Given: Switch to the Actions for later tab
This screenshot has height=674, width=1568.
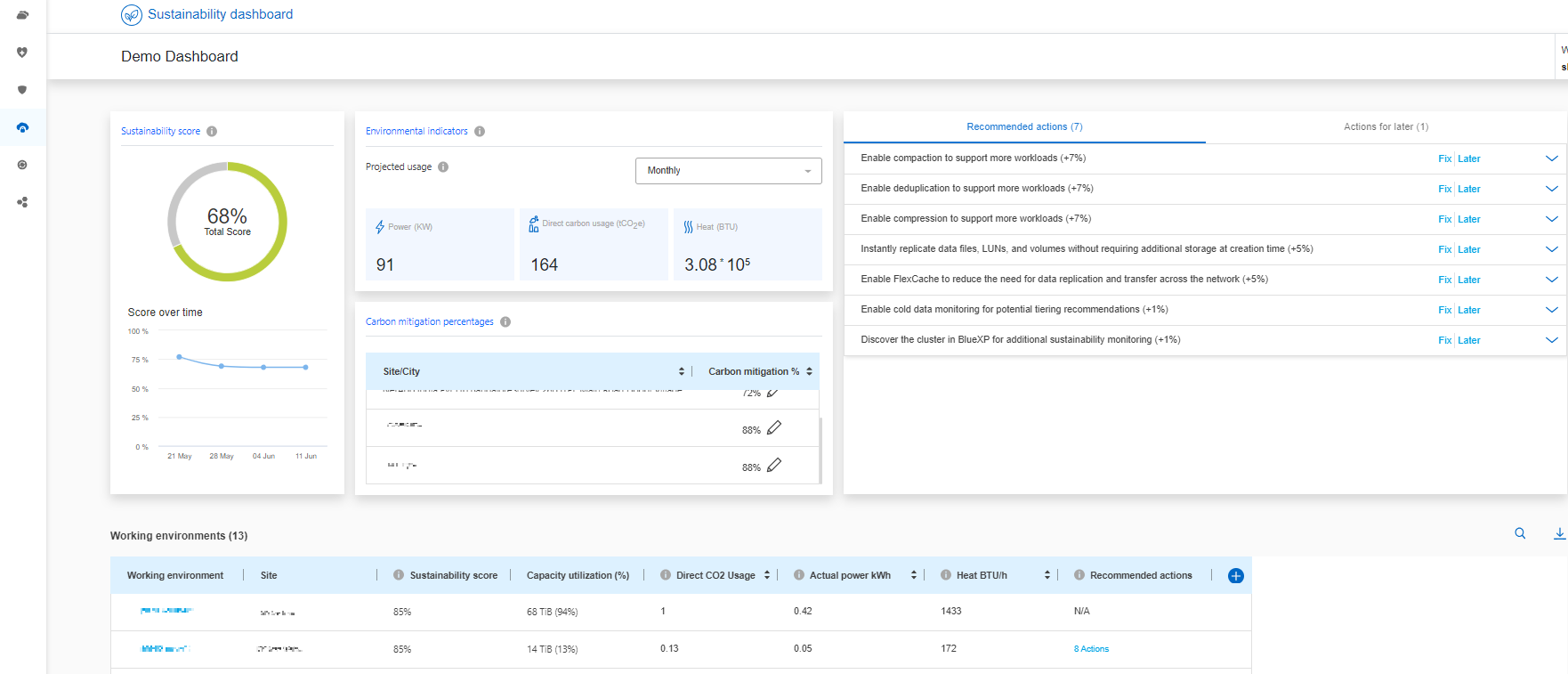Looking at the screenshot, I should (1385, 127).
